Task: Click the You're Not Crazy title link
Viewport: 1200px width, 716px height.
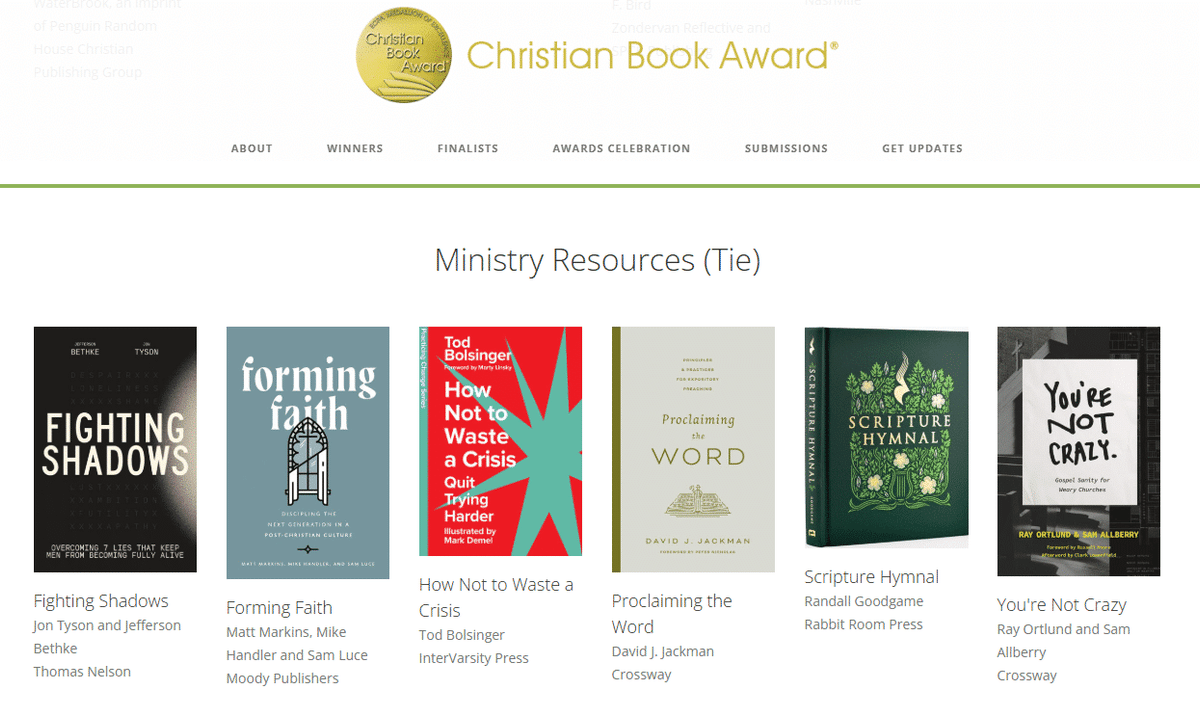Action: [x=1062, y=605]
